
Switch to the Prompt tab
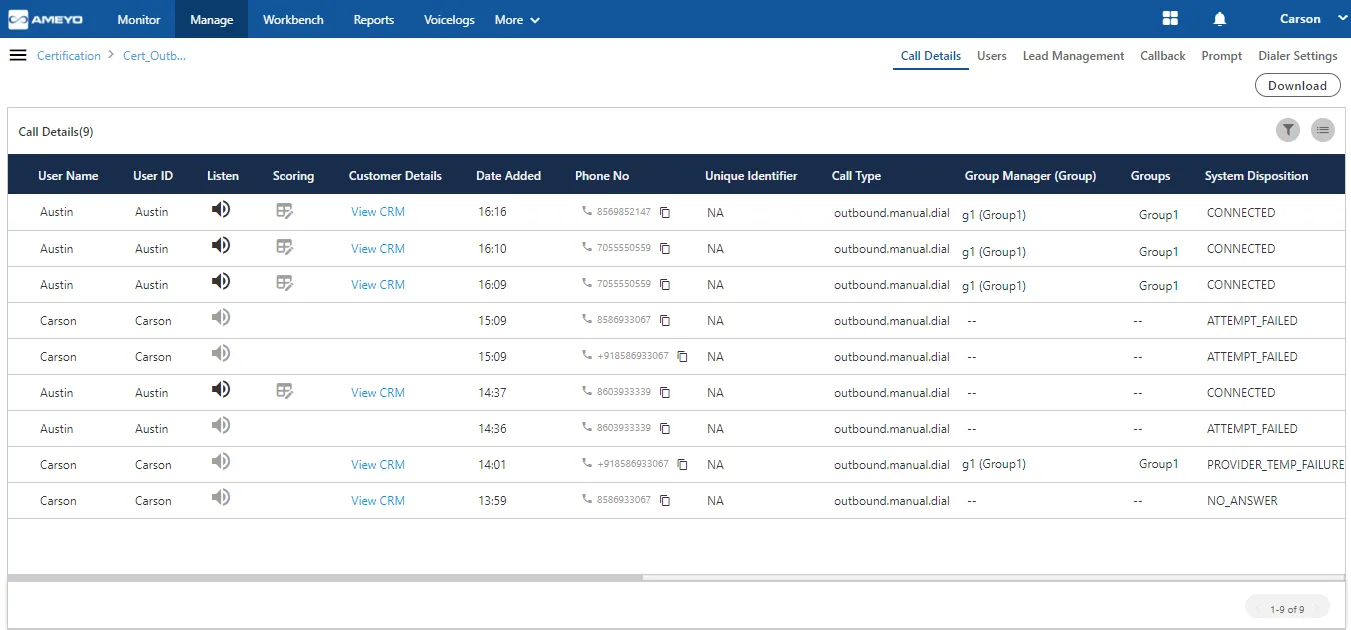pos(1222,56)
